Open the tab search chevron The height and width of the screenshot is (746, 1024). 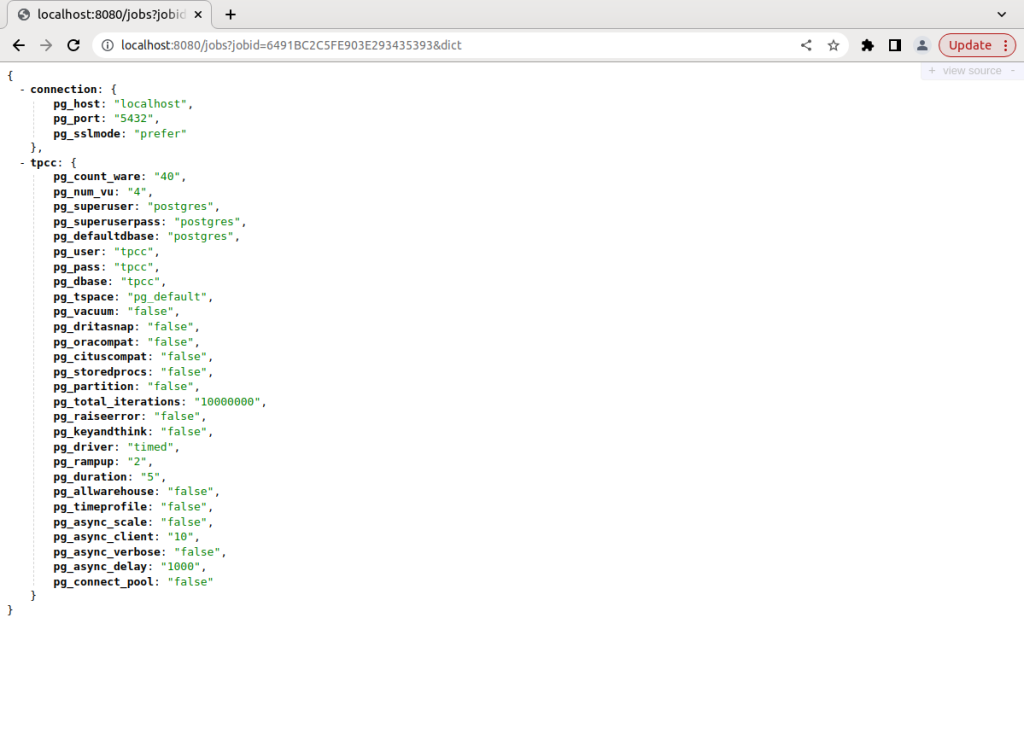pos(1002,14)
